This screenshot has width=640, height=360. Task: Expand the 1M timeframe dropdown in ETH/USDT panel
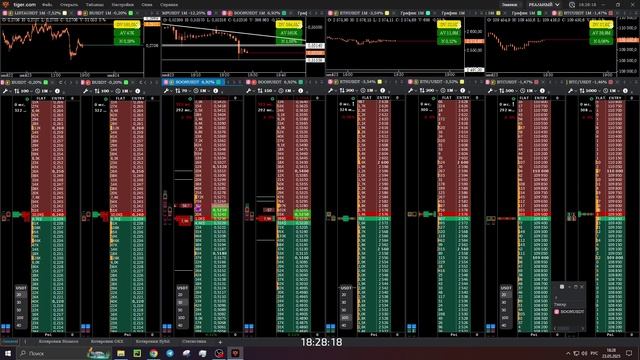click(x=449, y=91)
